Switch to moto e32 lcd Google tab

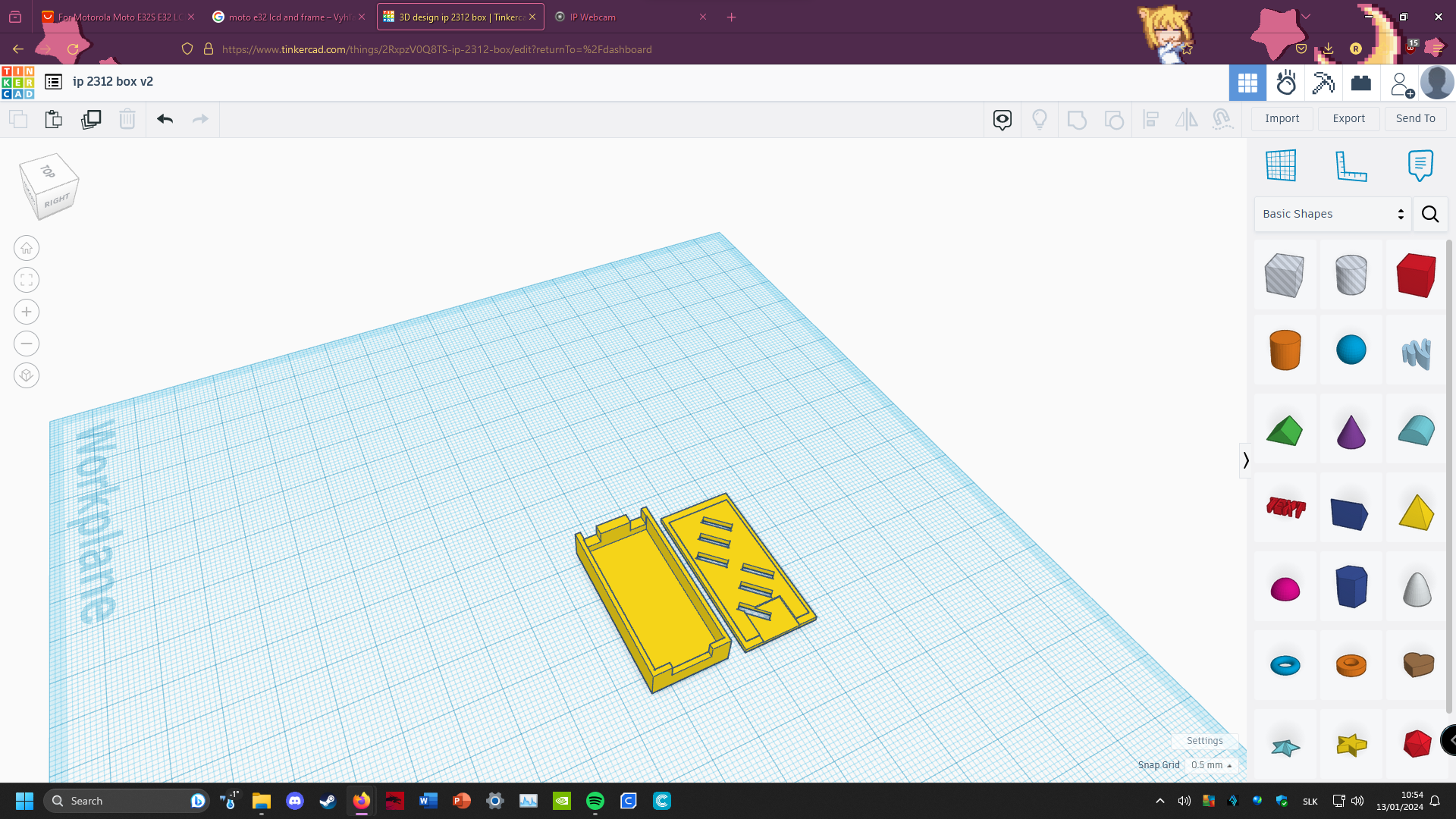tap(289, 17)
